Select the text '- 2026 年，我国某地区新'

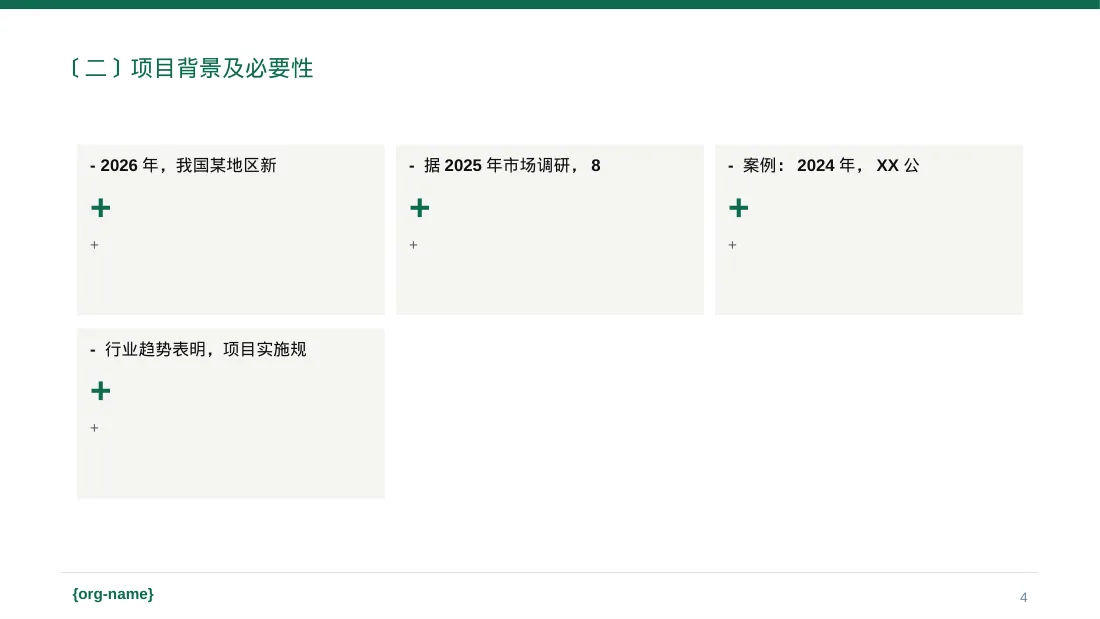(183, 166)
